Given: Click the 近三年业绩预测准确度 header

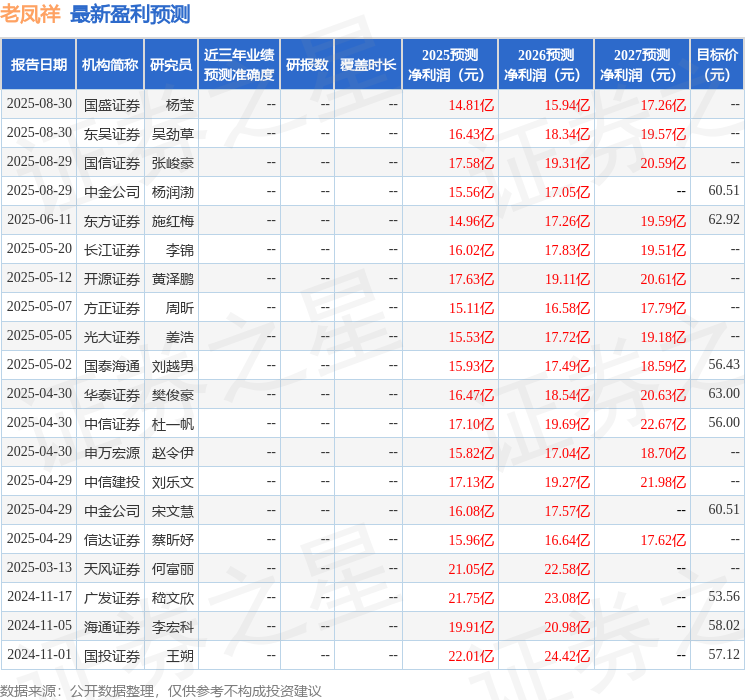Looking at the screenshot, I should coord(239,65).
